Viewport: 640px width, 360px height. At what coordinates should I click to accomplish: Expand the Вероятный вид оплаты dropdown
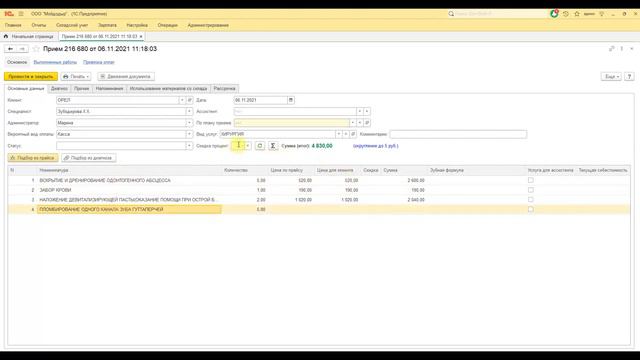coord(189,134)
